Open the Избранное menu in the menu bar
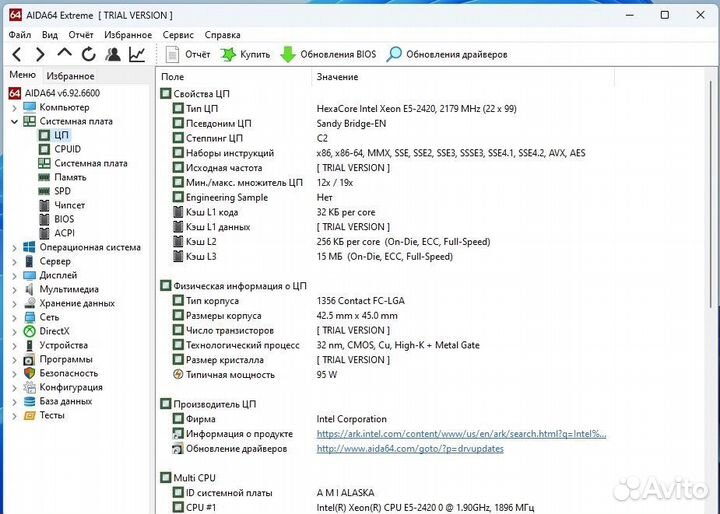This screenshot has height=514, width=720. pos(128,35)
